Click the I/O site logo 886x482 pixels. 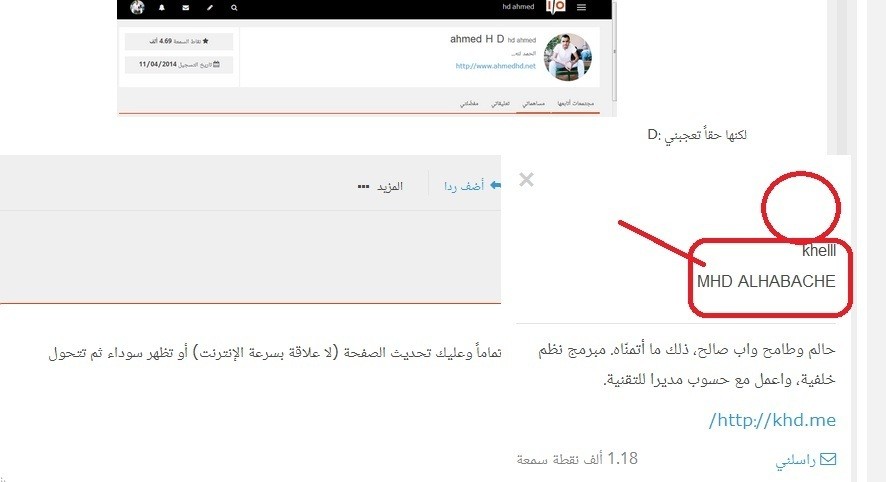[x=555, y=7]
